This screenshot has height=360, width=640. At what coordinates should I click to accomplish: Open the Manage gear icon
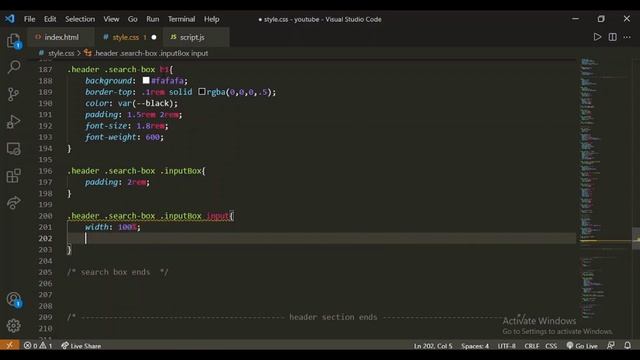[13, 325]
